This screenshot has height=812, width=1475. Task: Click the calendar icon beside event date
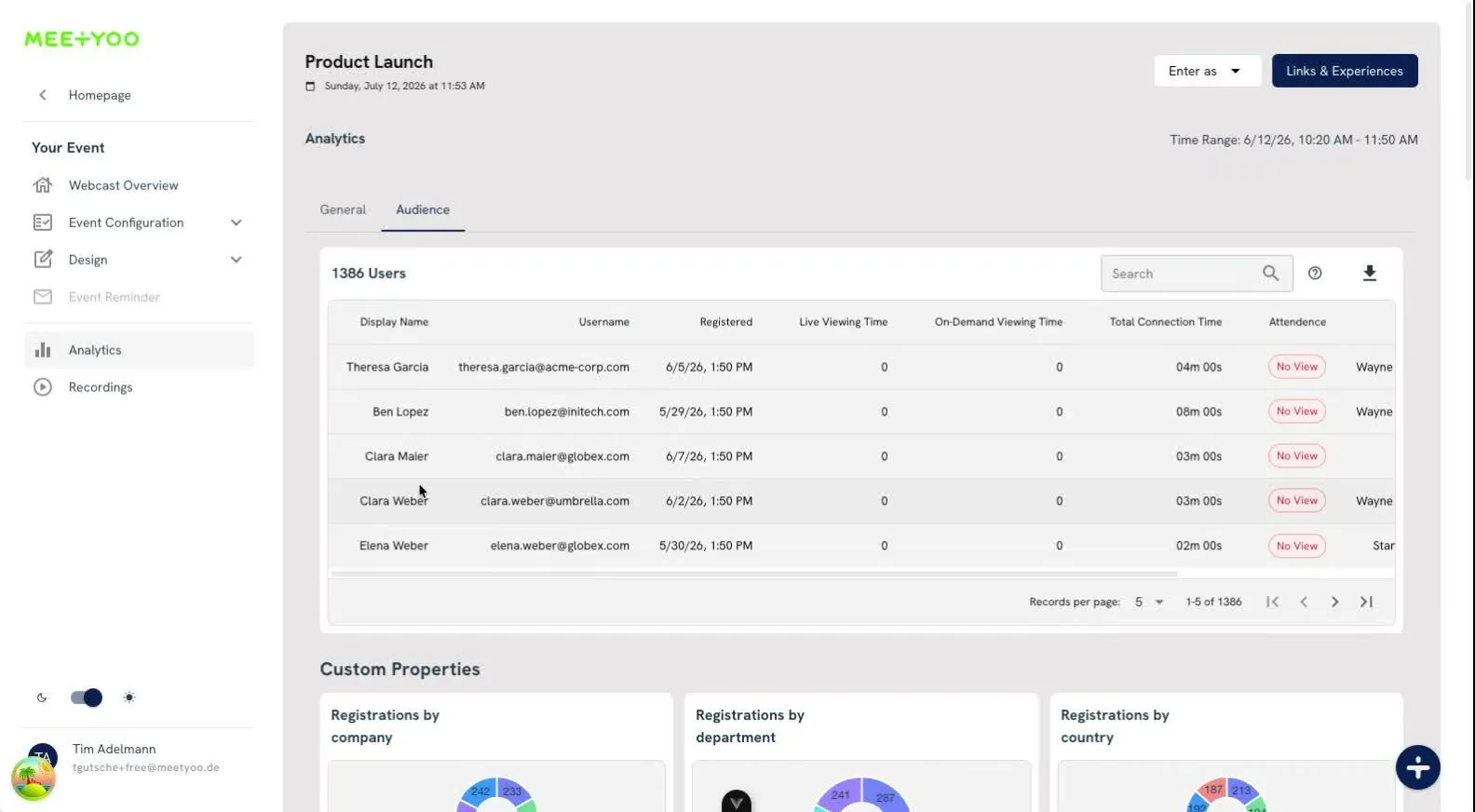310,86
